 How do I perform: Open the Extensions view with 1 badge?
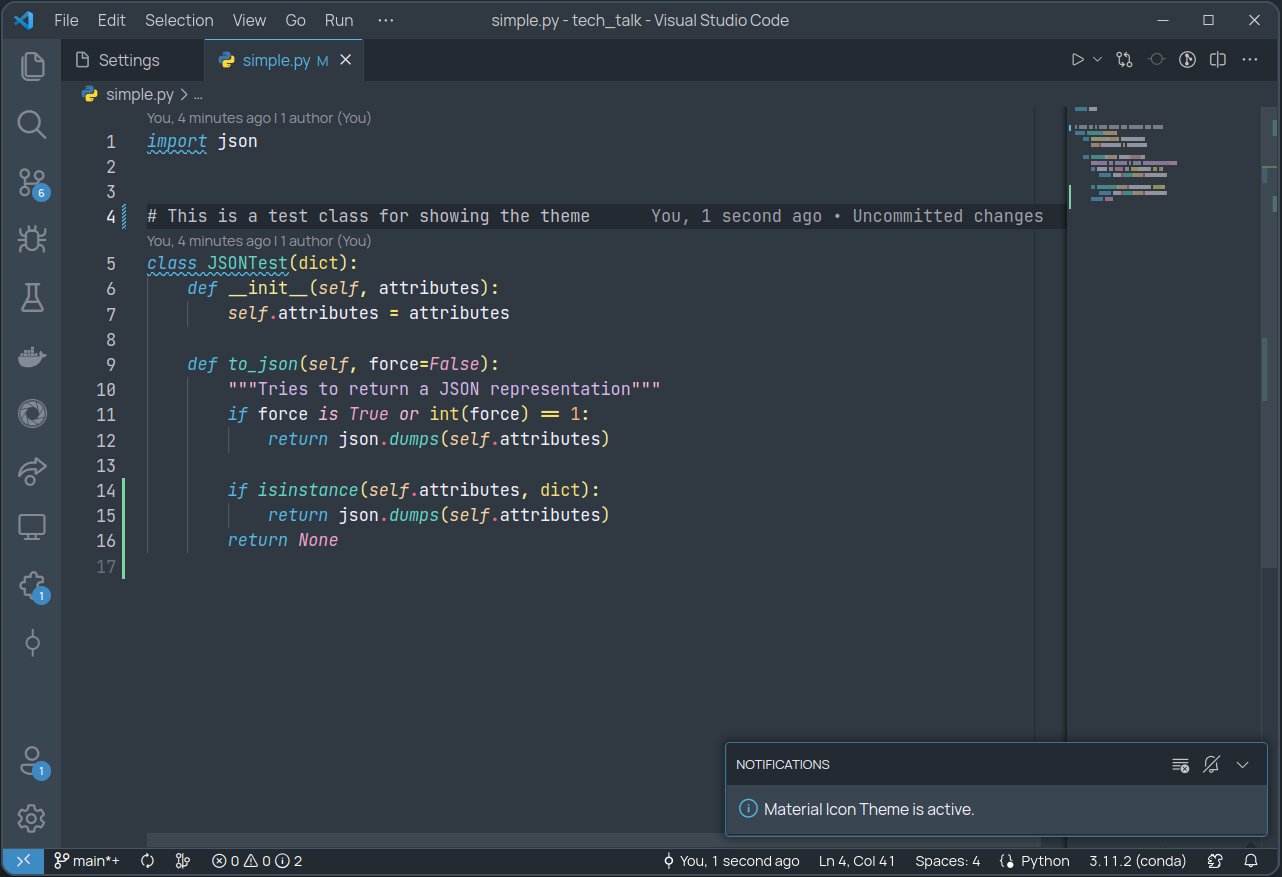[32, 586]
